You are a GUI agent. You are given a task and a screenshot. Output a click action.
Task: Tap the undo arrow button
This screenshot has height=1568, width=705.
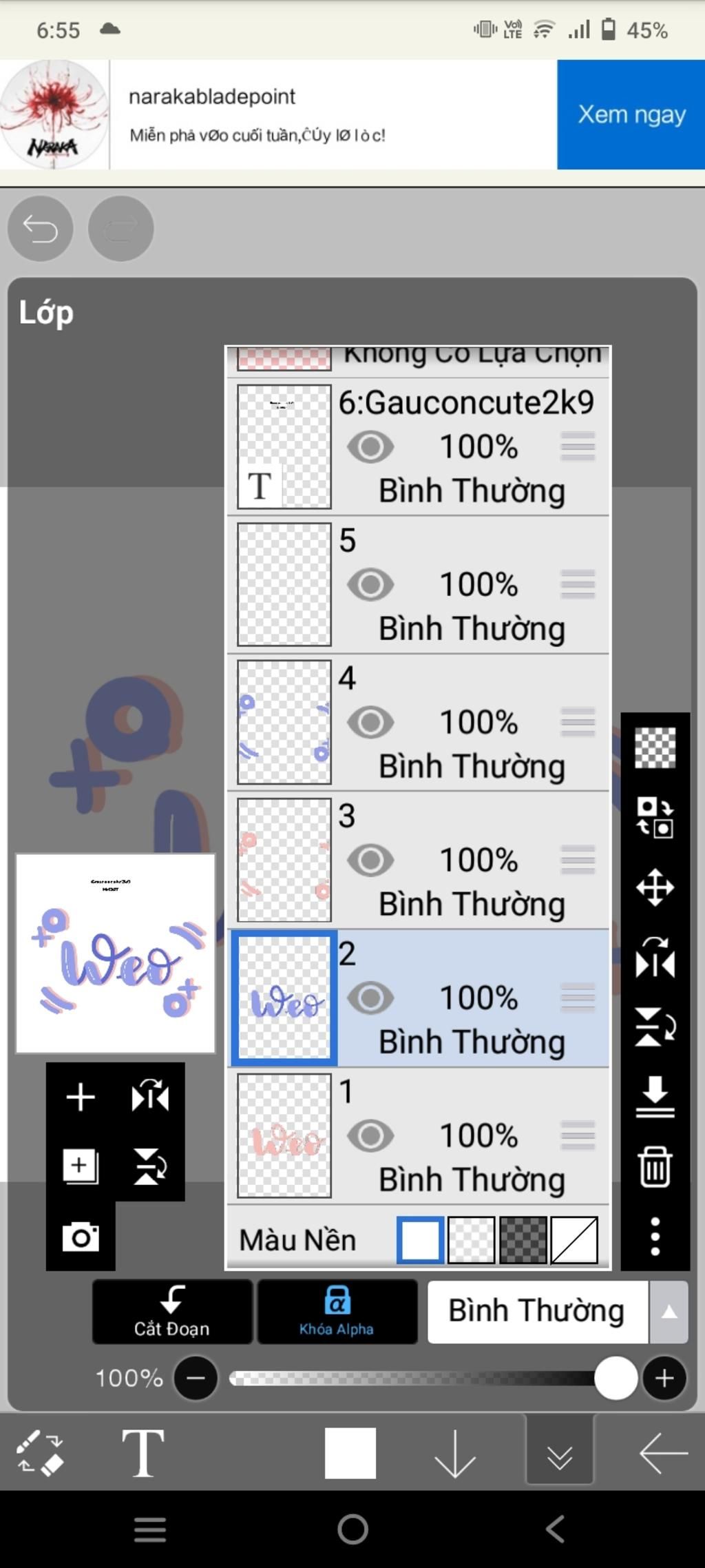40,228
